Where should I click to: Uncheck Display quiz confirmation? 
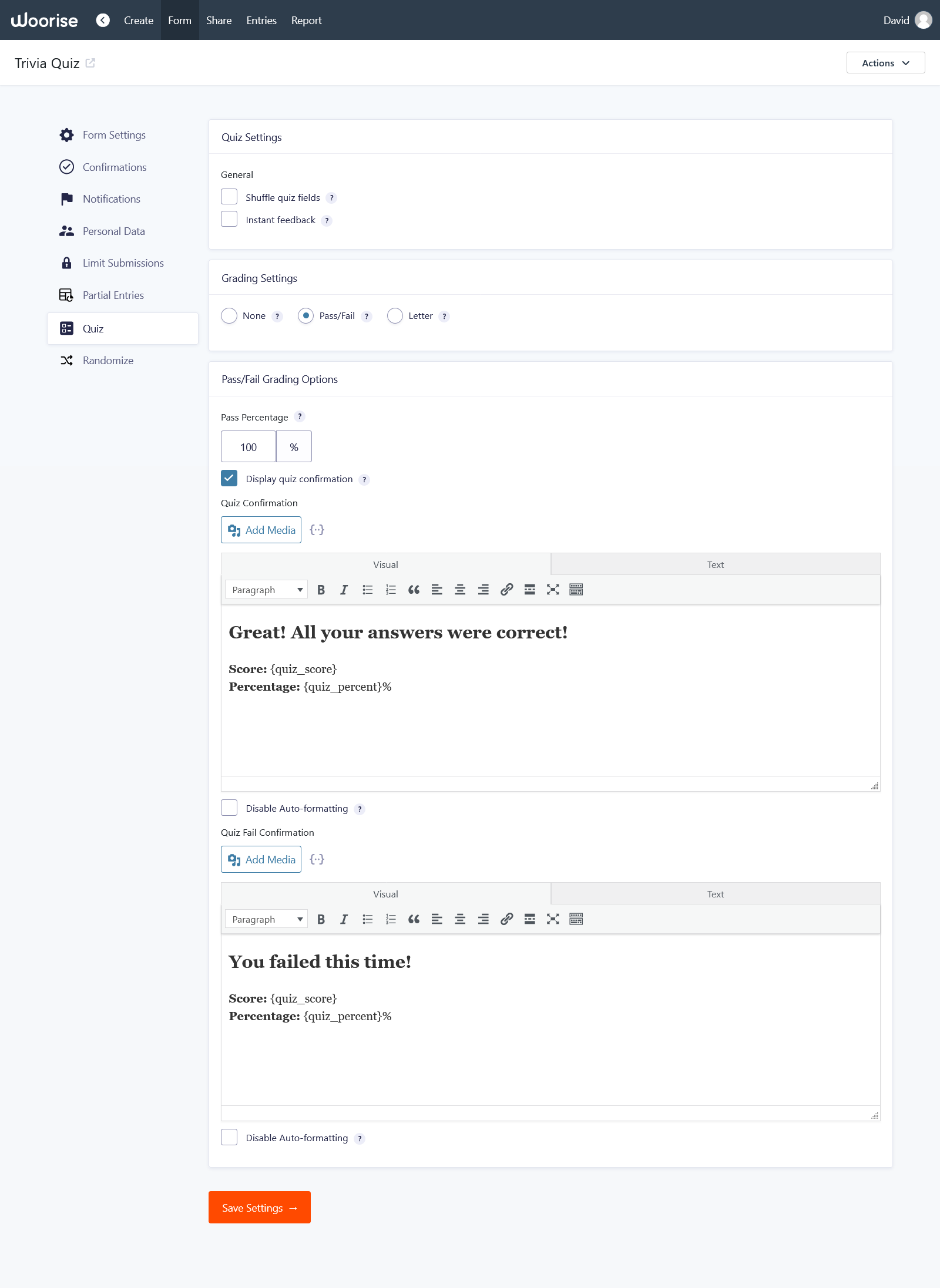point(229,479)
